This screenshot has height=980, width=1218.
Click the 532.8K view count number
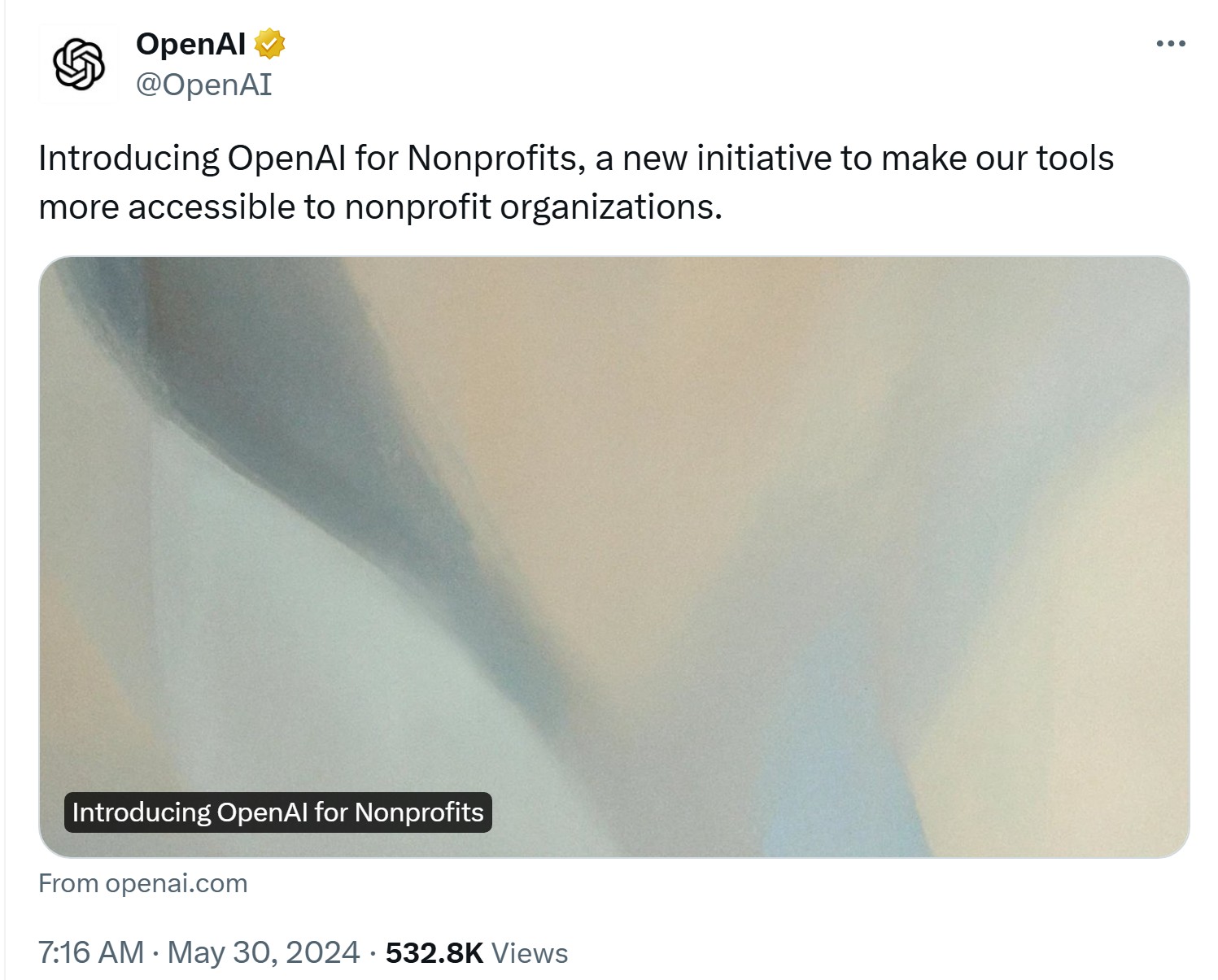(x=434, y=952)
